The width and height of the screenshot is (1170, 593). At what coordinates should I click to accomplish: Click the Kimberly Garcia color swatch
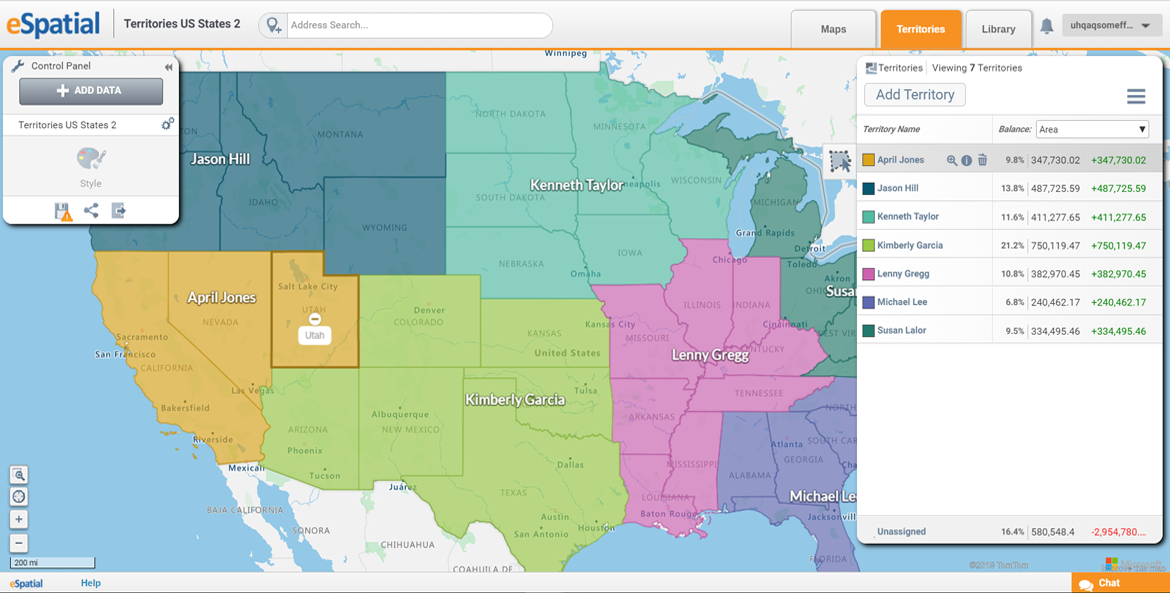point(869,245)
